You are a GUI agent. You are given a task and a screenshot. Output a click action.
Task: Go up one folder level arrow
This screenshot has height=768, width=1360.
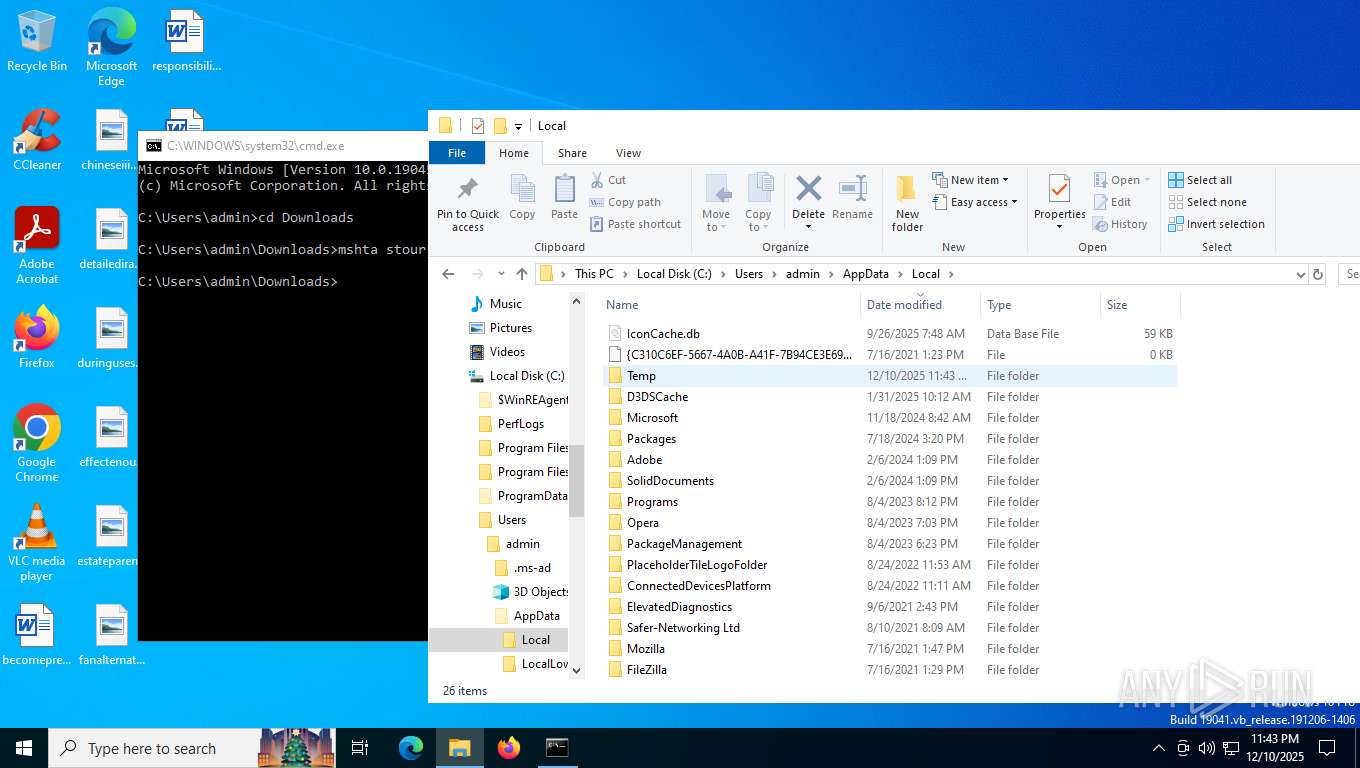tap(521, 274)
